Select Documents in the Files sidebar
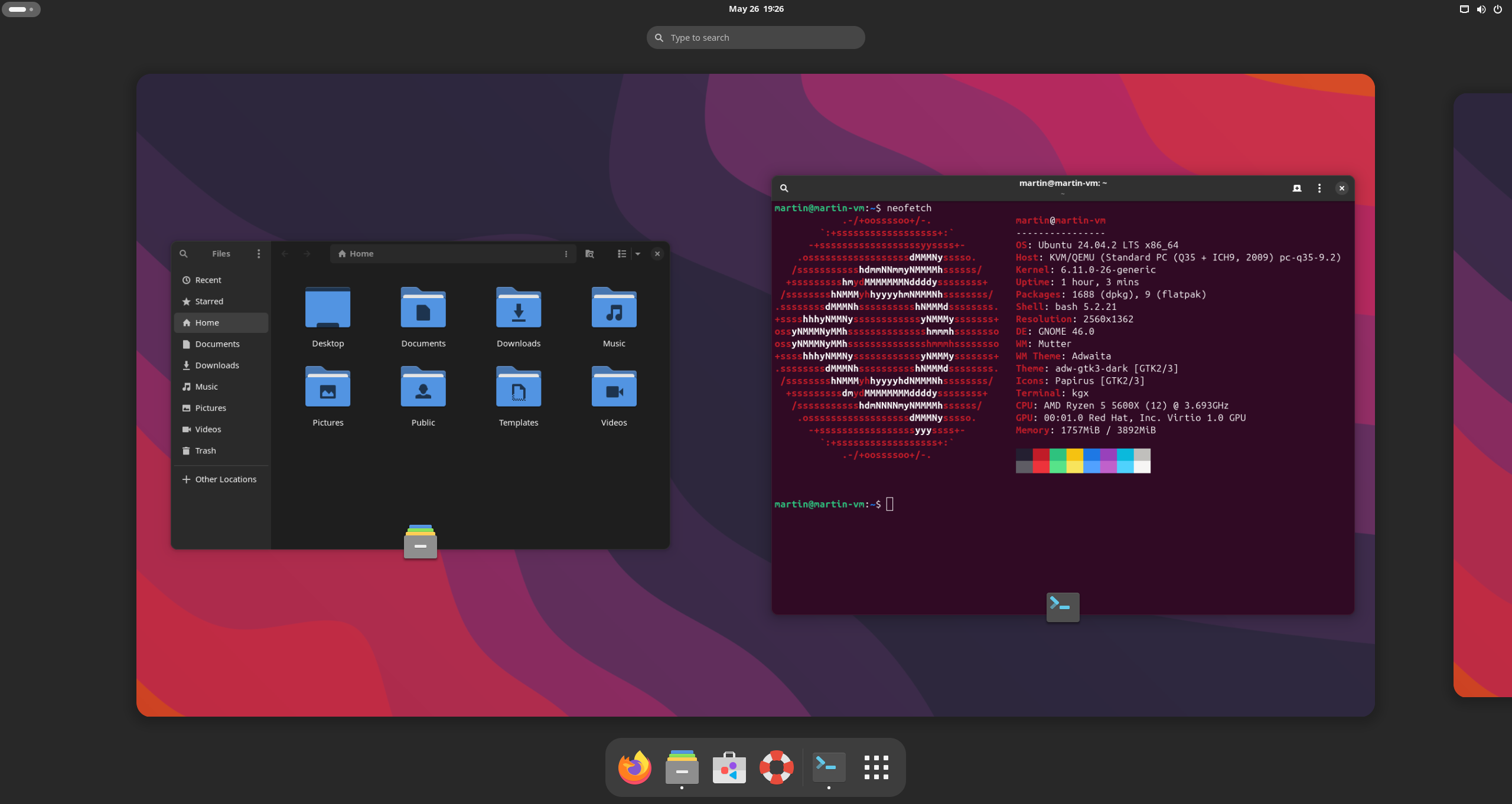This screenshot has height=804, width=1512. [217, 344]
